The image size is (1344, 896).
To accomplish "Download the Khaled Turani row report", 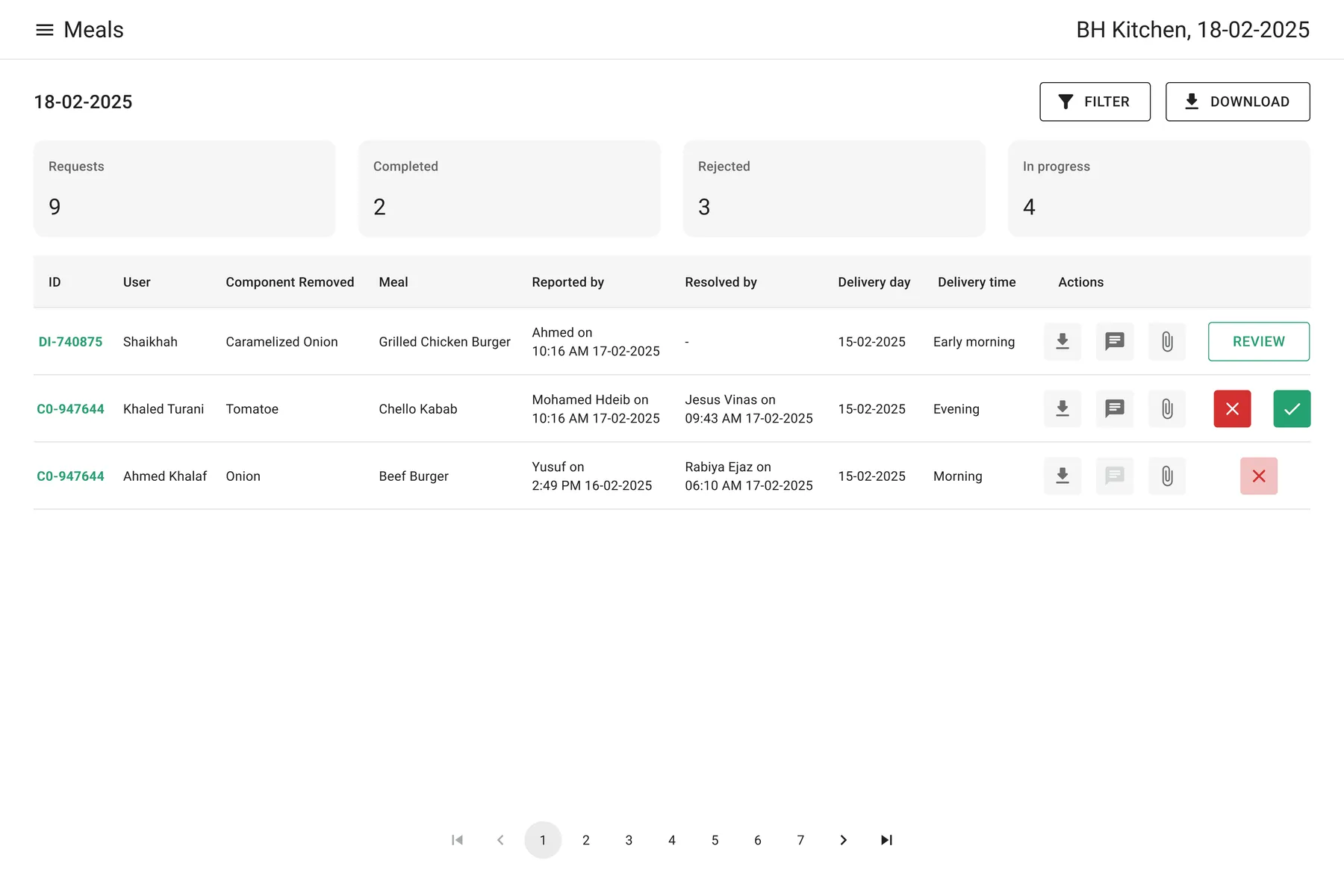I will [x=1063, y=408].
